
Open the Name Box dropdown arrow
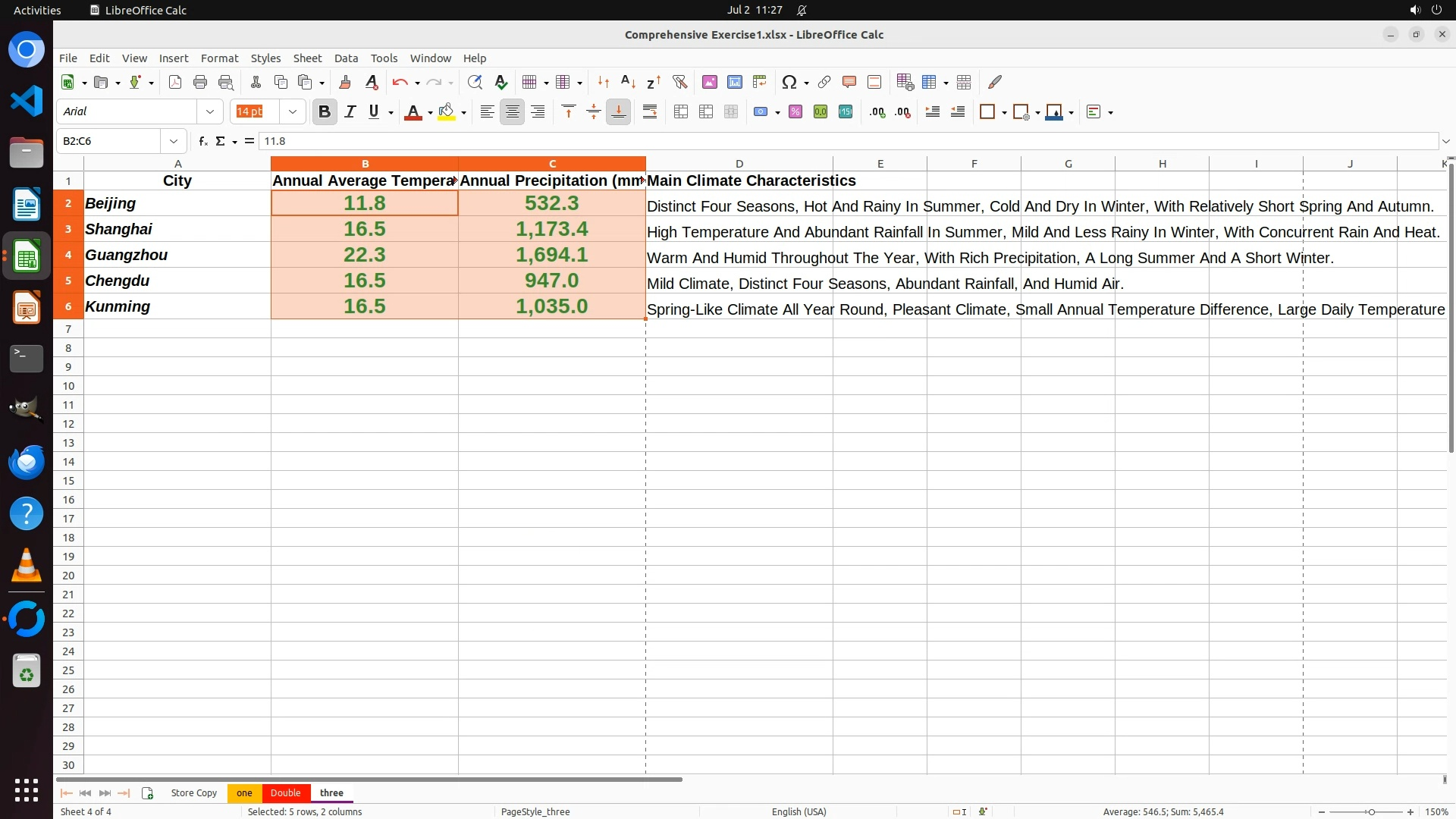click(174, 141)
